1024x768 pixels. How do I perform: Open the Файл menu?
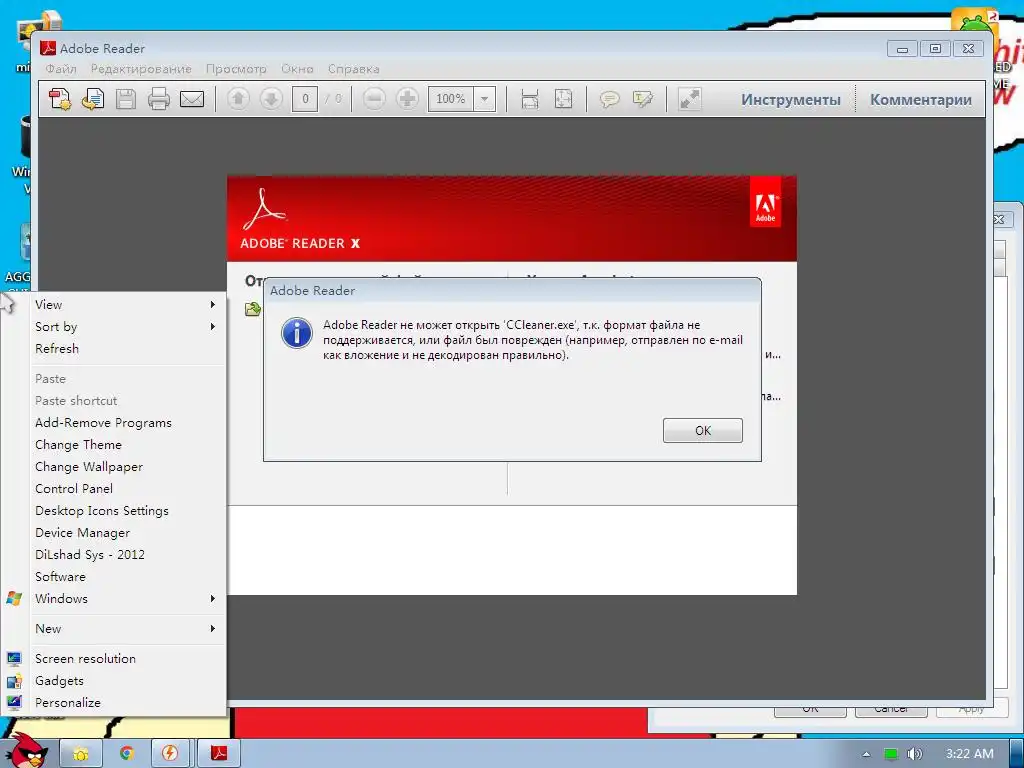(x=61, y=69)
